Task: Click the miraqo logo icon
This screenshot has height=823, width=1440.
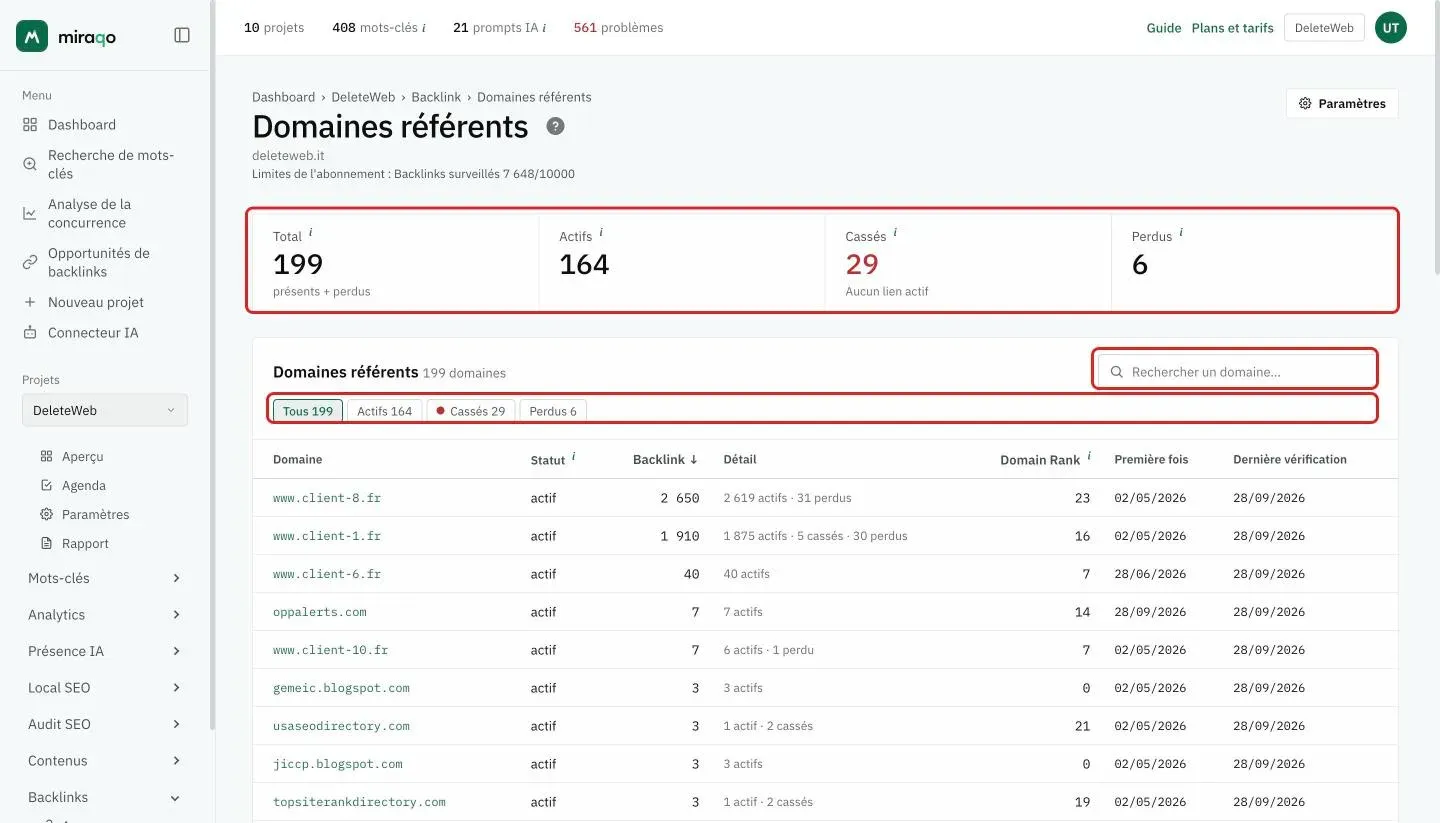Action: pyautogui.click(x=33, y=36)
